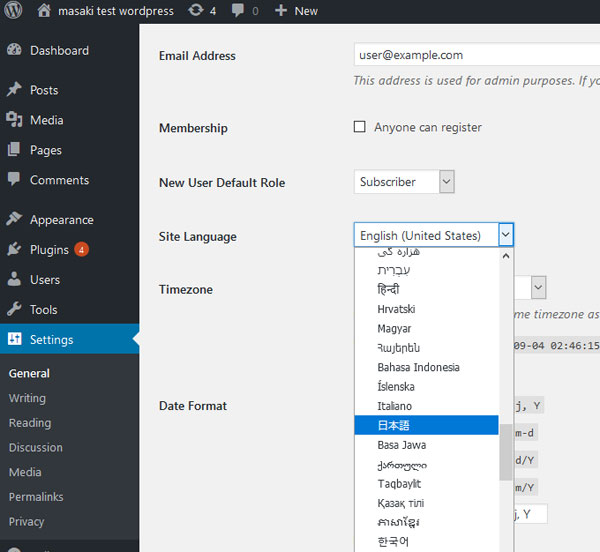This screenshot has width=600, height=552.
Task: Select ქართული language option
Action: (x=426, y=464)
